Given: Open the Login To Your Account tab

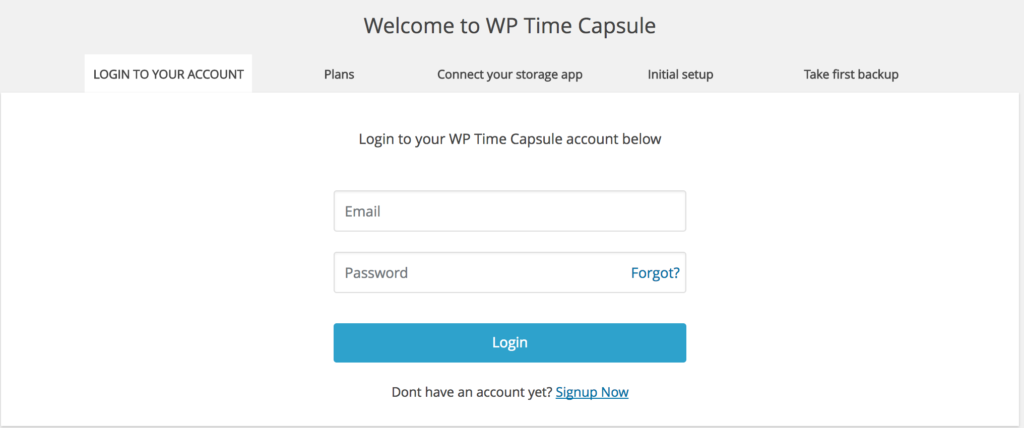Looking at the screenshot, I should pyautogui.click(x=168, y=74).
